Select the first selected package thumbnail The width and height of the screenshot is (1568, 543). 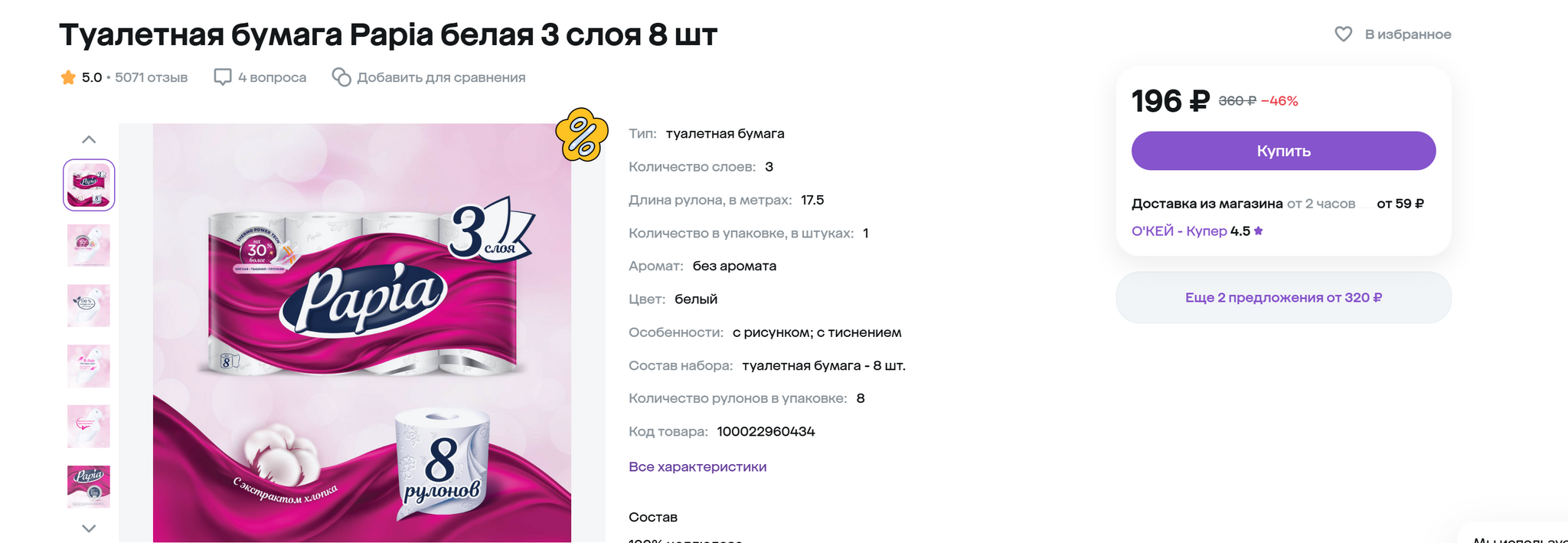pos(89,185)
